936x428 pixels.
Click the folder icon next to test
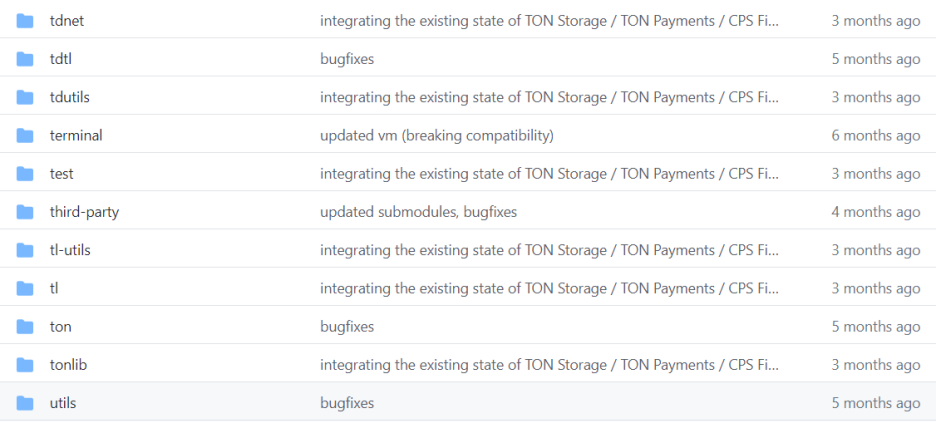point(24,174)
